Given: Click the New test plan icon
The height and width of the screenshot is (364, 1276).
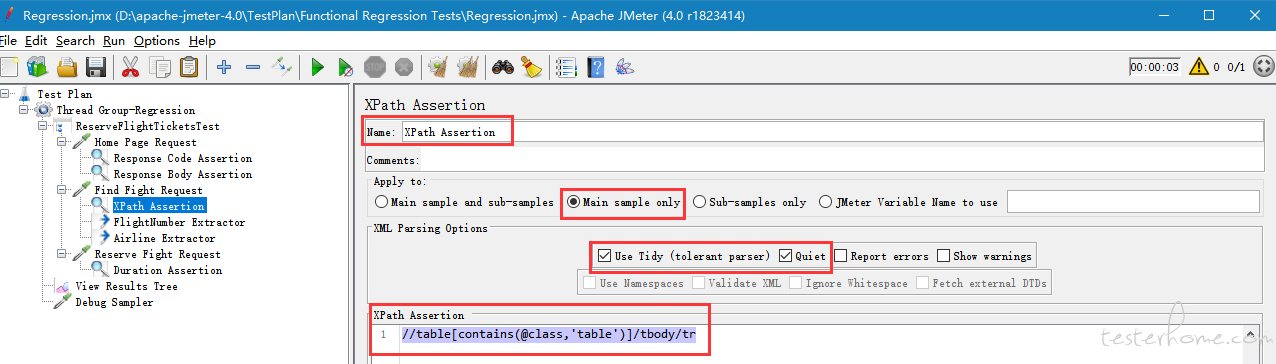Looking at the screenshot, I should (x=9, y=67).
